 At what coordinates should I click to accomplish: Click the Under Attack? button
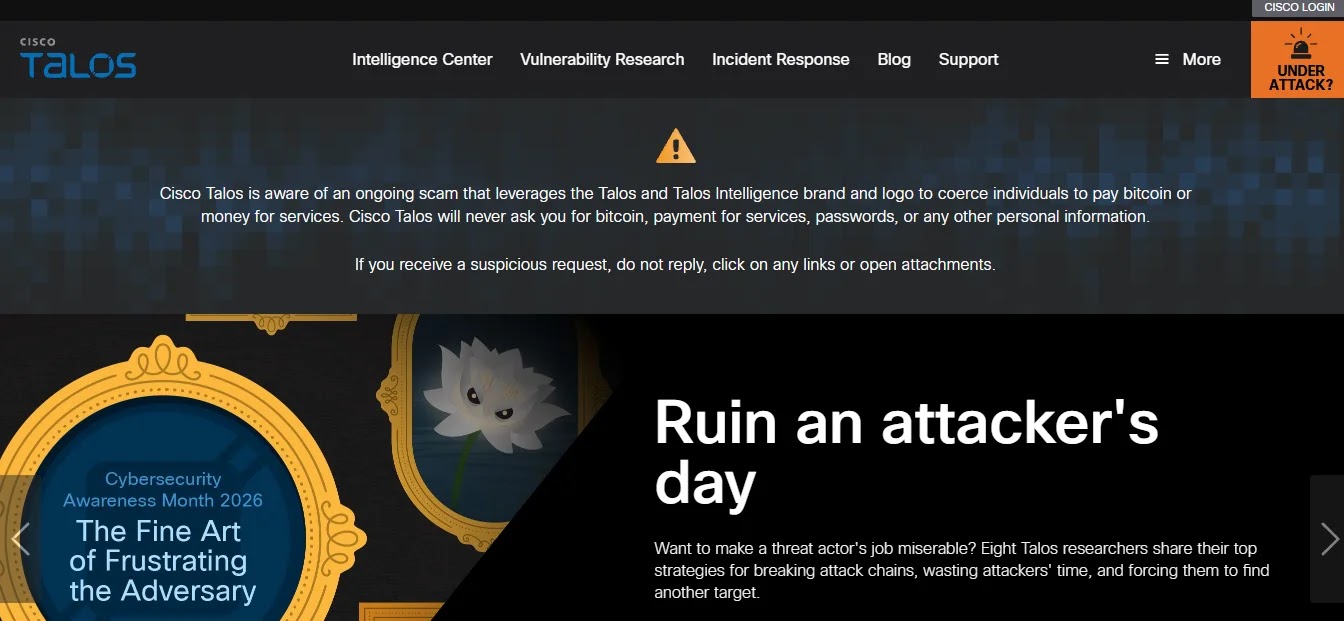pos(1298,60)
